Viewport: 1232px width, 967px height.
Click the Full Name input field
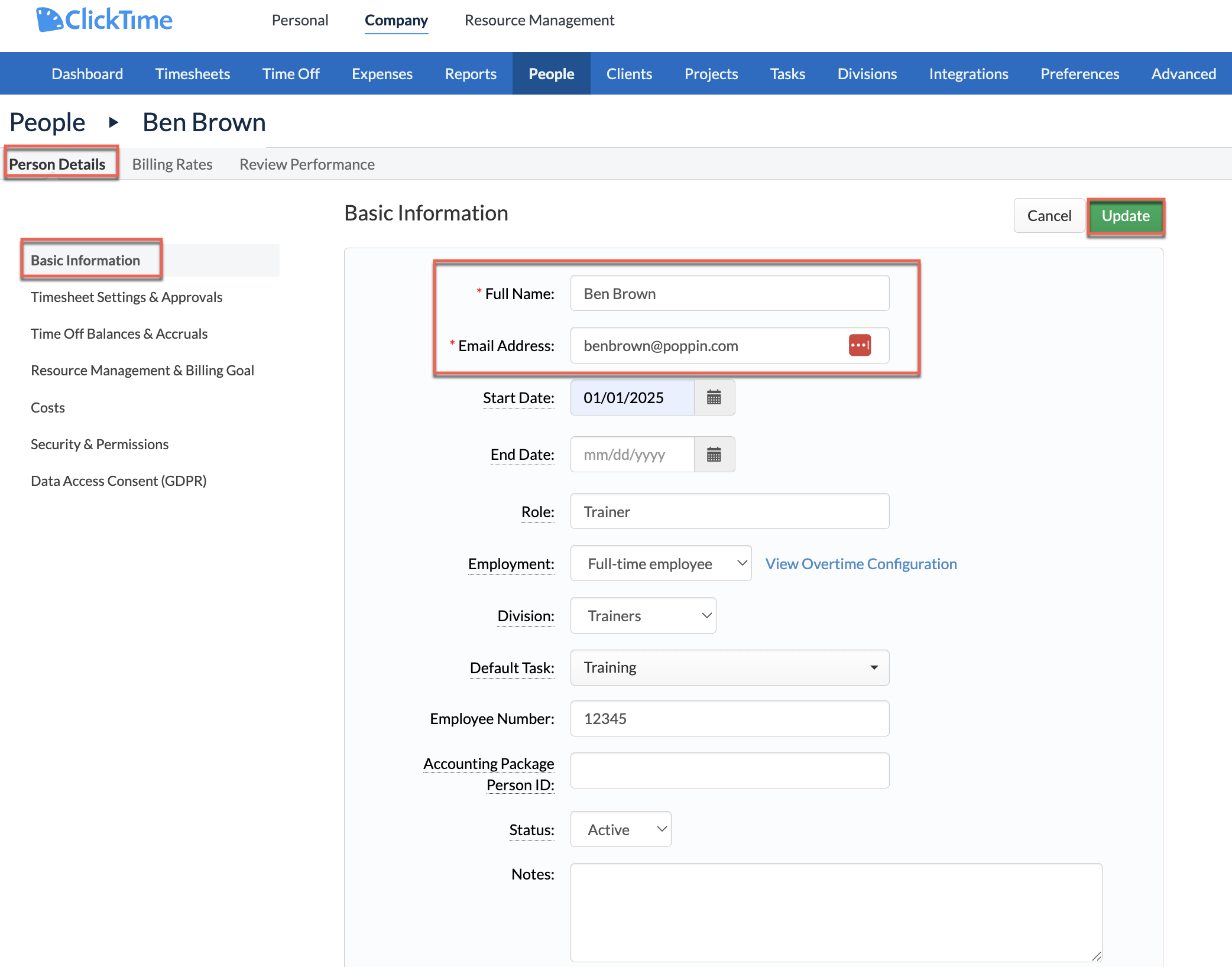(x=730, y=294)
